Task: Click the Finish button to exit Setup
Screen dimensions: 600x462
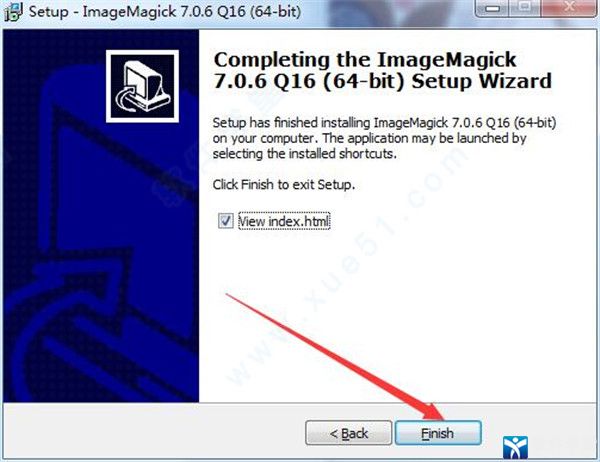Action: click(x=438, y=433)
